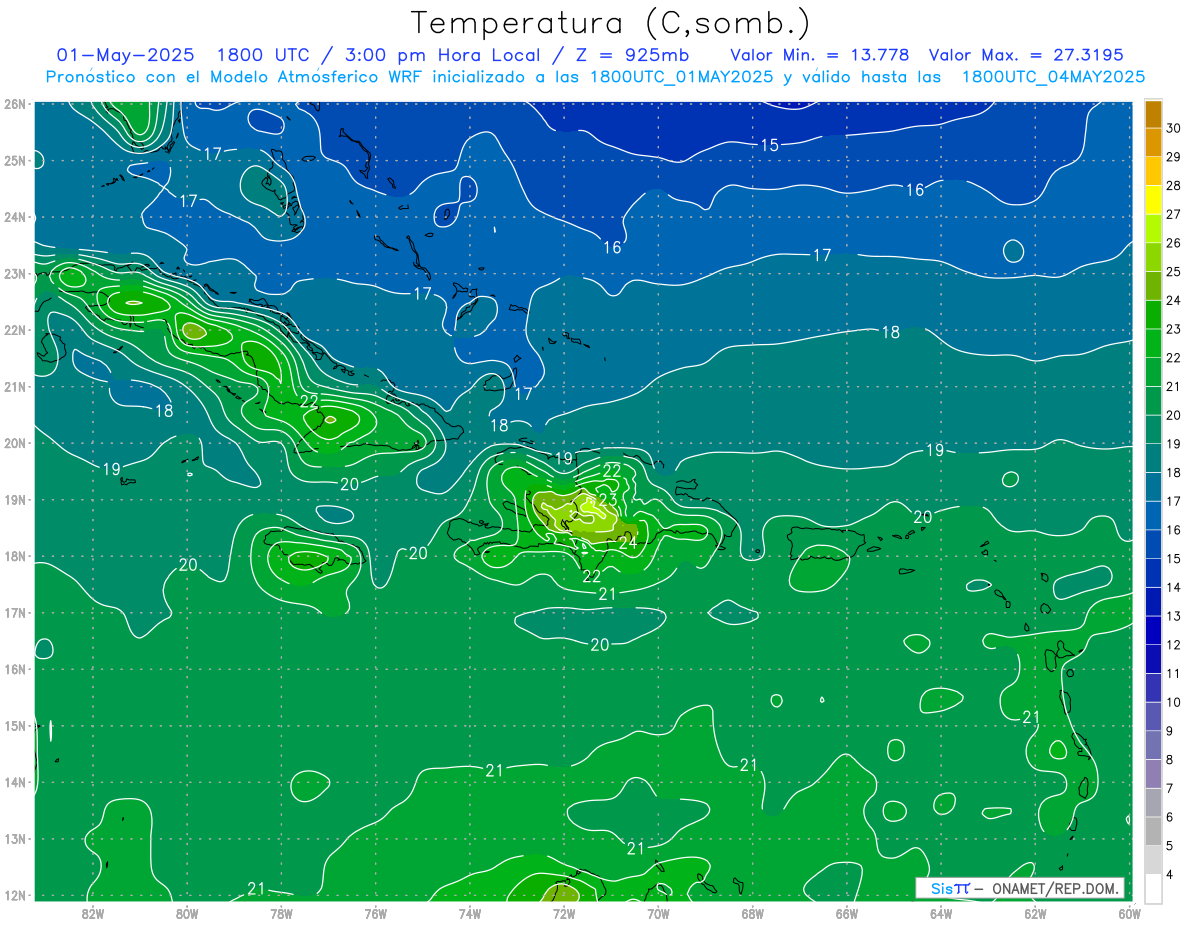Select the '01-May-2025' date text

tap(124, 55)
